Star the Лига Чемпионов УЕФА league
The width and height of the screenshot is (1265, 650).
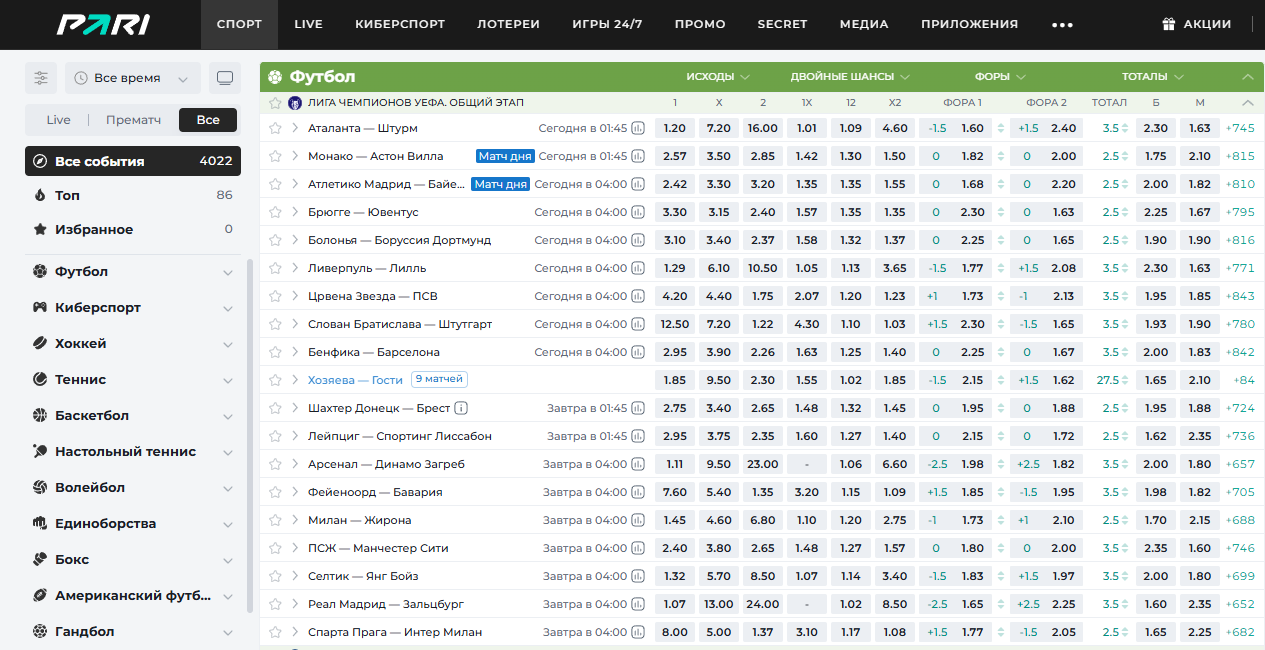pyautogui.click(x=275, y=102)
